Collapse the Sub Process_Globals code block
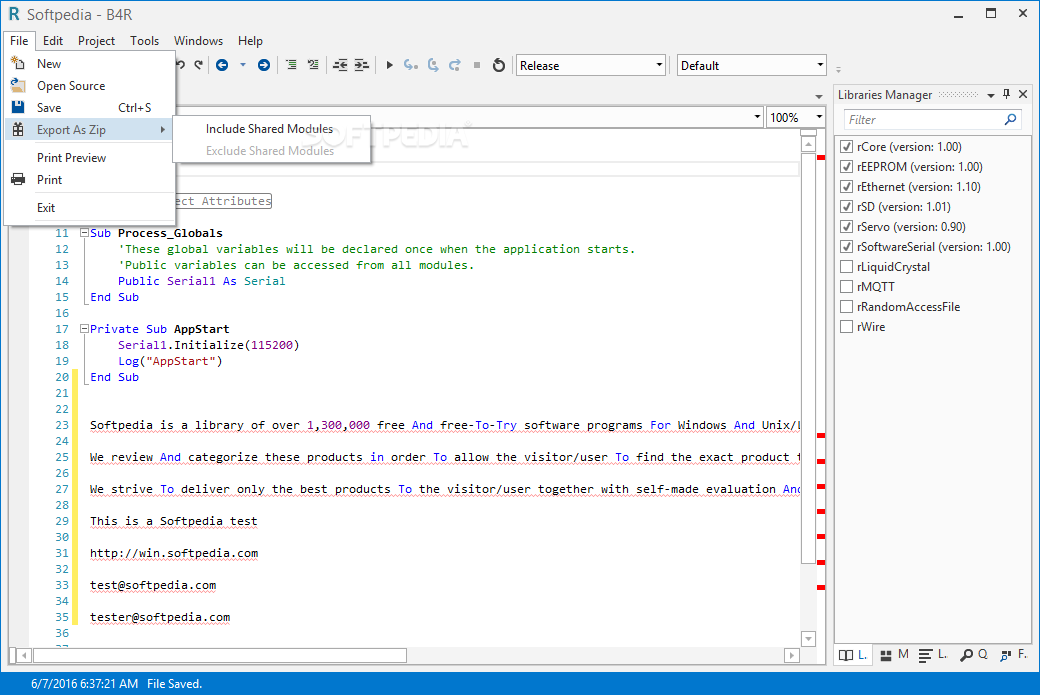Viewport: 1040px width, 695px height. tap(84, 233)
